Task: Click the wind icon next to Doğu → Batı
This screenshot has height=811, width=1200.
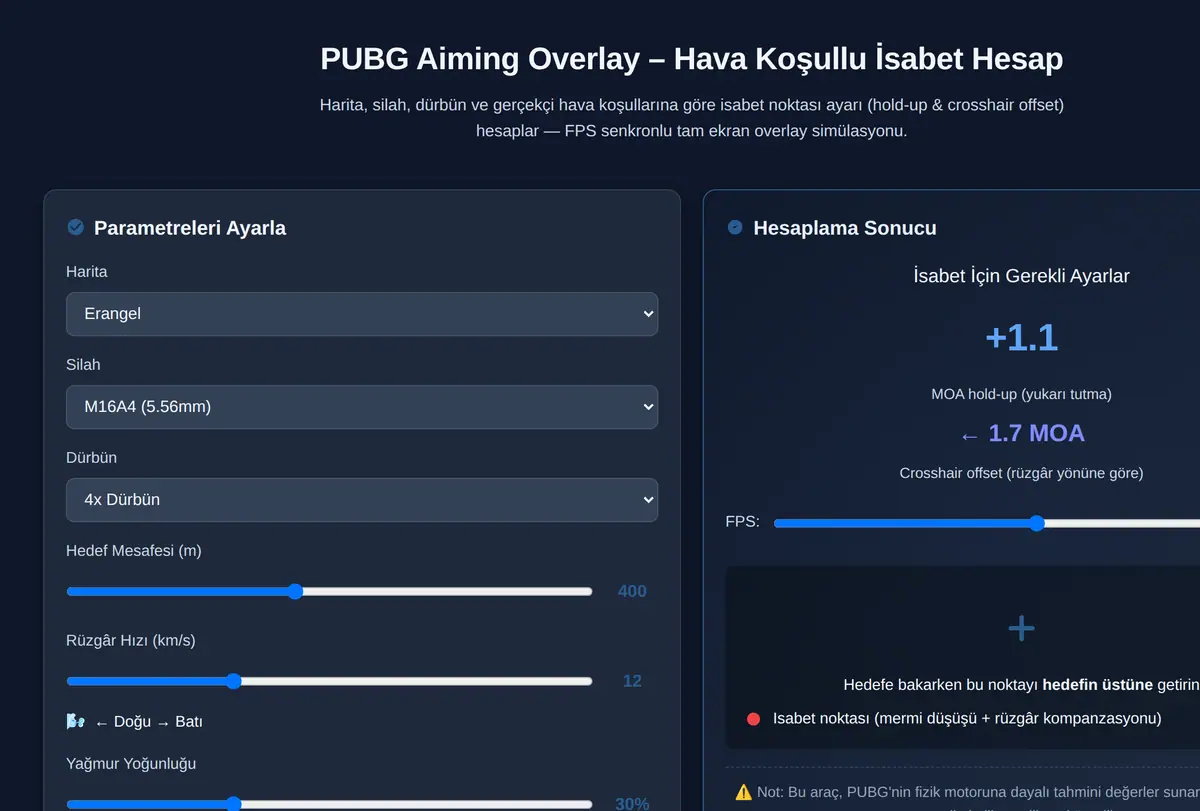Action: [x=75, y=721]
